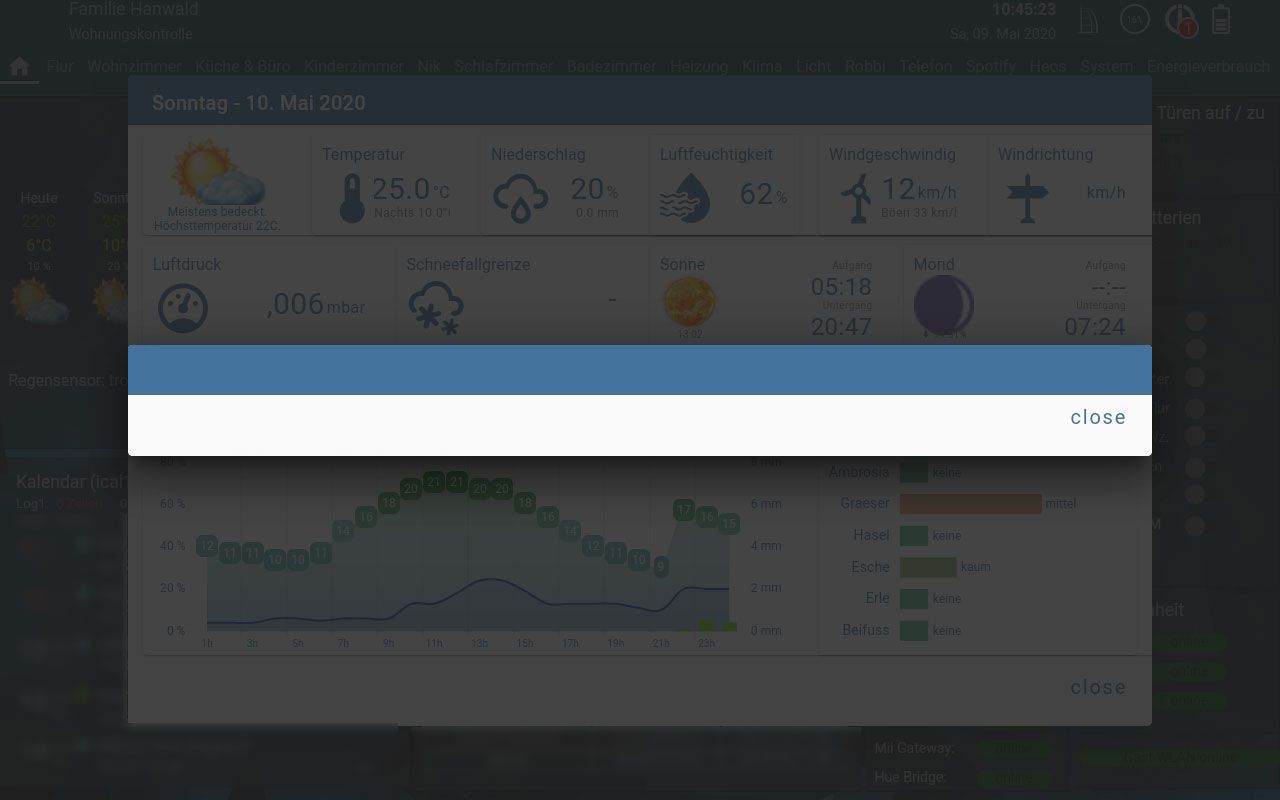Click the Meistens bedeckt forecast description
Viewport: 1280px width, 800px height.
coord(217,219)
